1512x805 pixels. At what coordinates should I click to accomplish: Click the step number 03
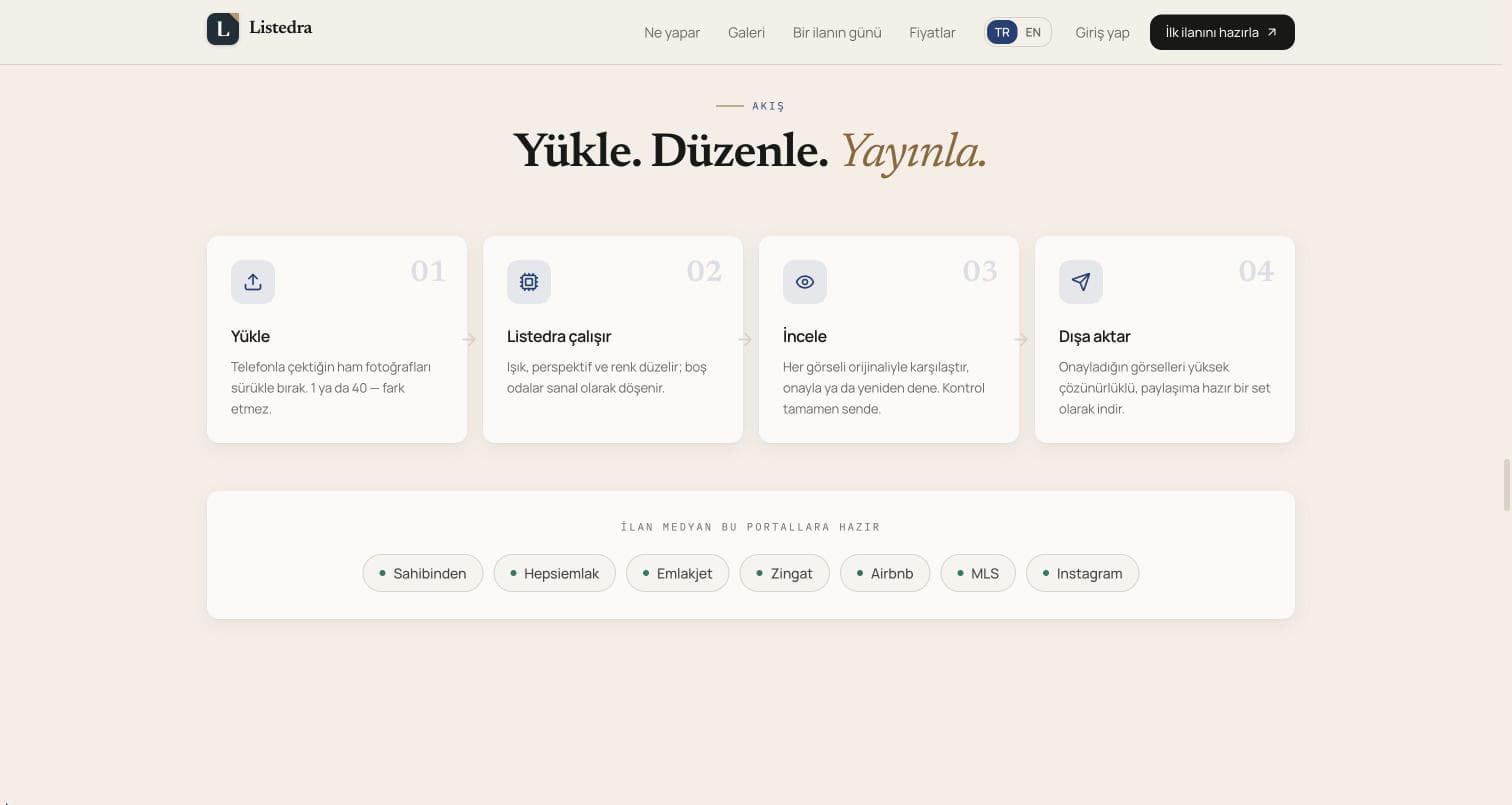980,271
